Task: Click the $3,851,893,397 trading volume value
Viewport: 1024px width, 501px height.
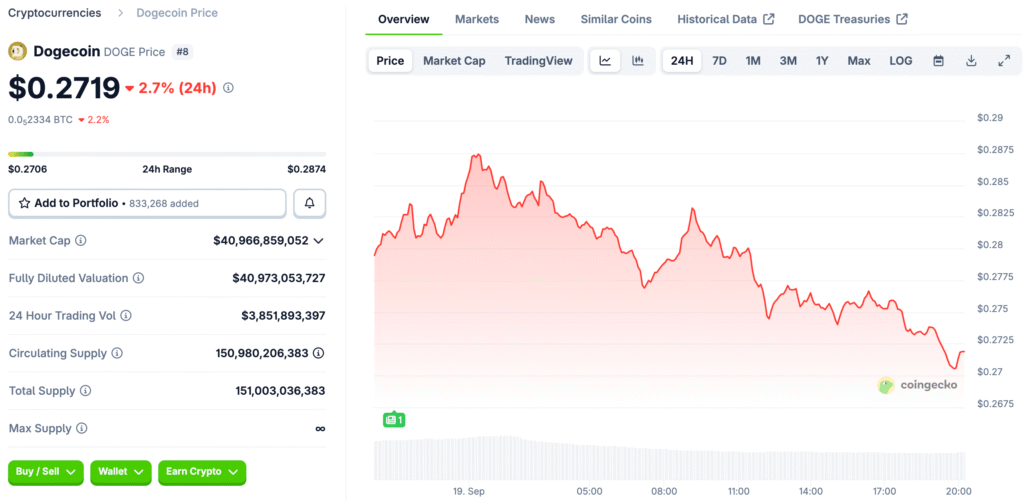Action: [283, 315]
